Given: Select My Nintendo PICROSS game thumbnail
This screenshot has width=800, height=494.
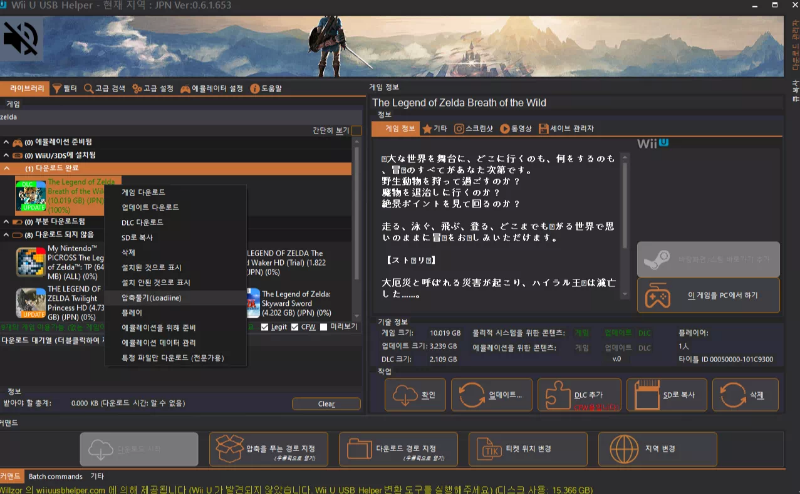Looking at the screenshot, I should point(31,262).
